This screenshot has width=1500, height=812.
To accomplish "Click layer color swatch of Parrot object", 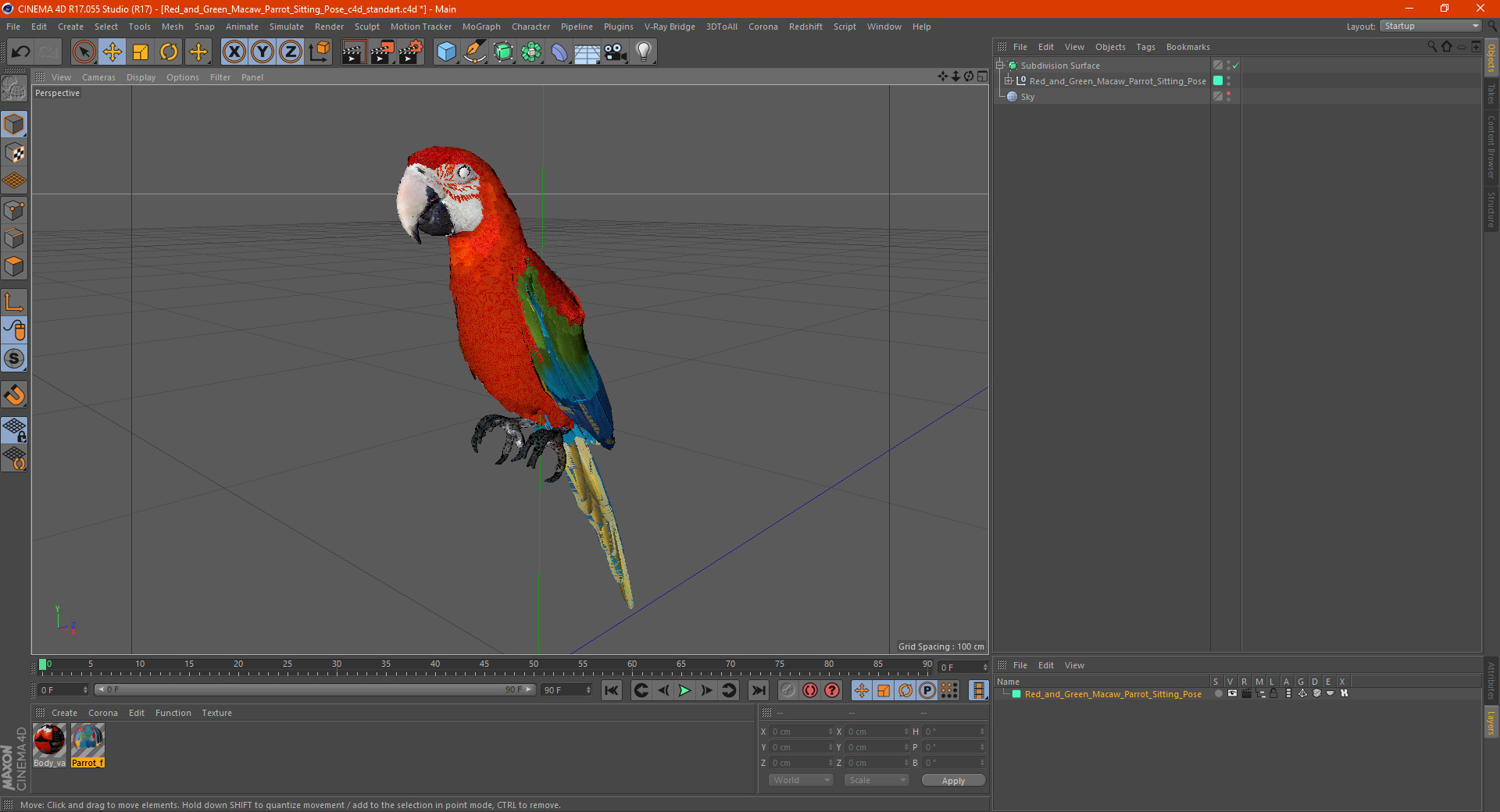I will click(1218, 81).
